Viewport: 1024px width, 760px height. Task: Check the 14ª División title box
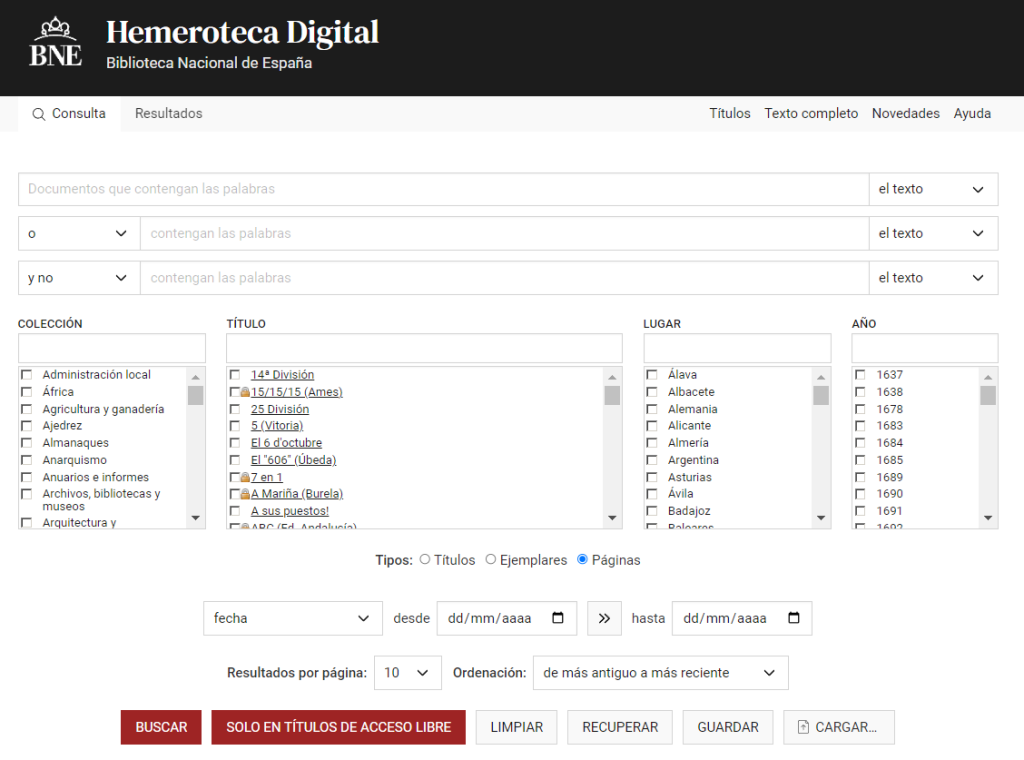click(235, 375)
